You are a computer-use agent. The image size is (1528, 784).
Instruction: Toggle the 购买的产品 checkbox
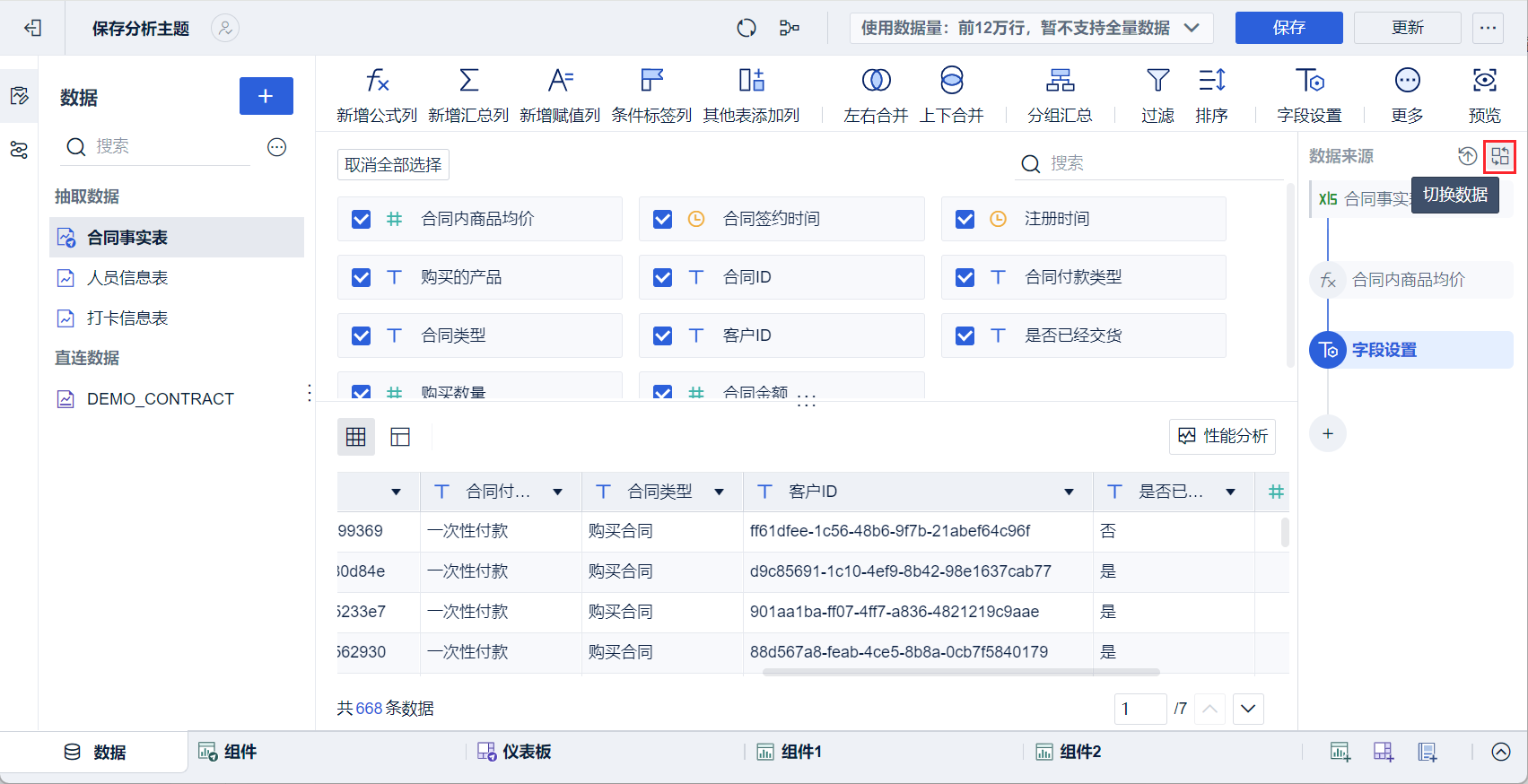click(x=362, y=277)
